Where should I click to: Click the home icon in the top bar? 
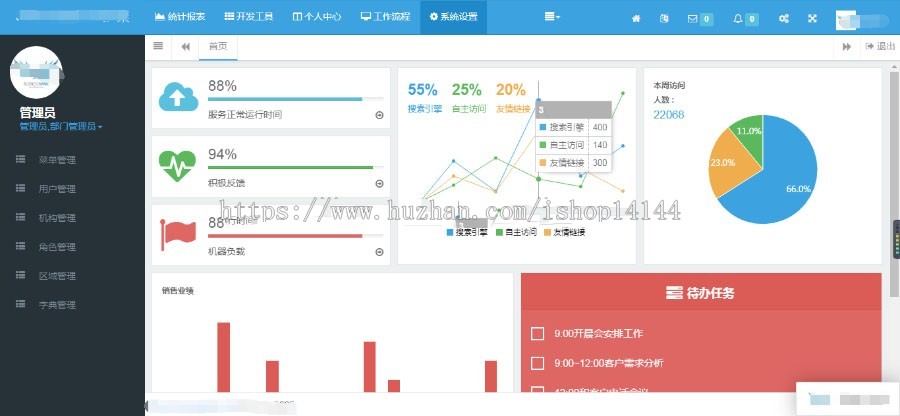click(636, 18)
